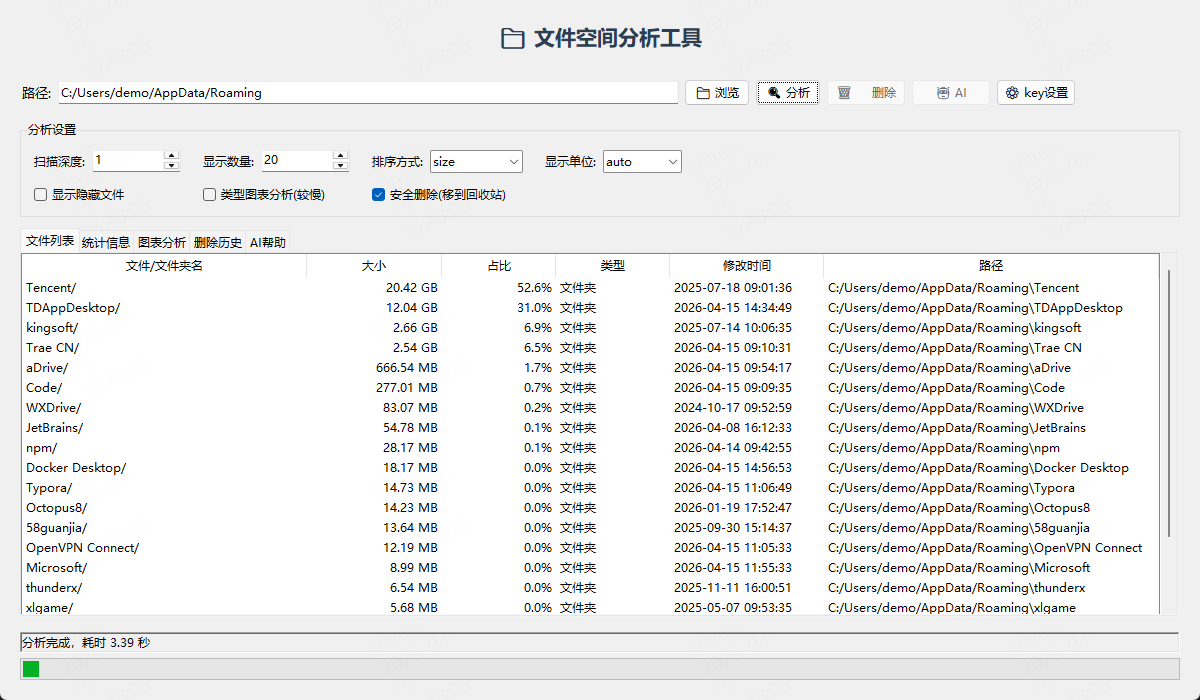Screen dimensions: 1200x700
Task: Select the JetBrains/ folder row
Action: [591, 428]
